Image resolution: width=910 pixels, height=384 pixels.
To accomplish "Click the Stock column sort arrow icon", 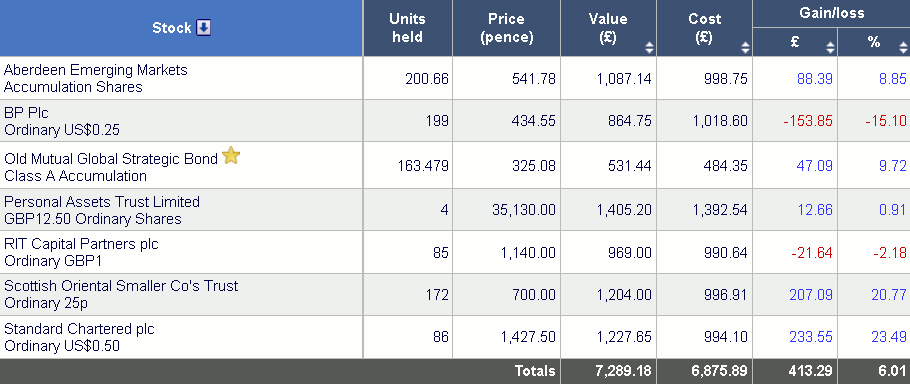I will pos(203,28).
